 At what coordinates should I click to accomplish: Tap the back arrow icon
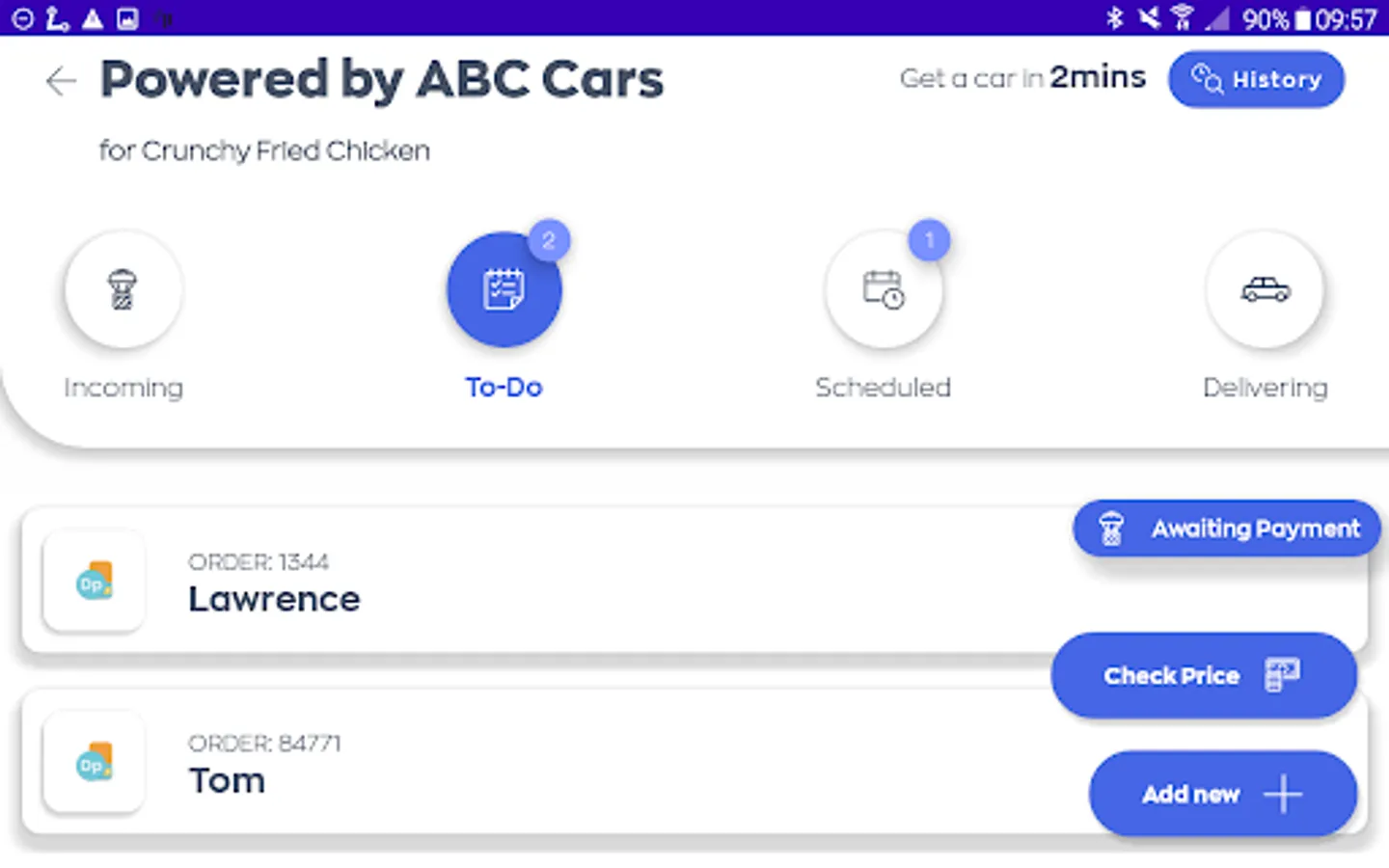pyautogui.click(x=61, y=81)
